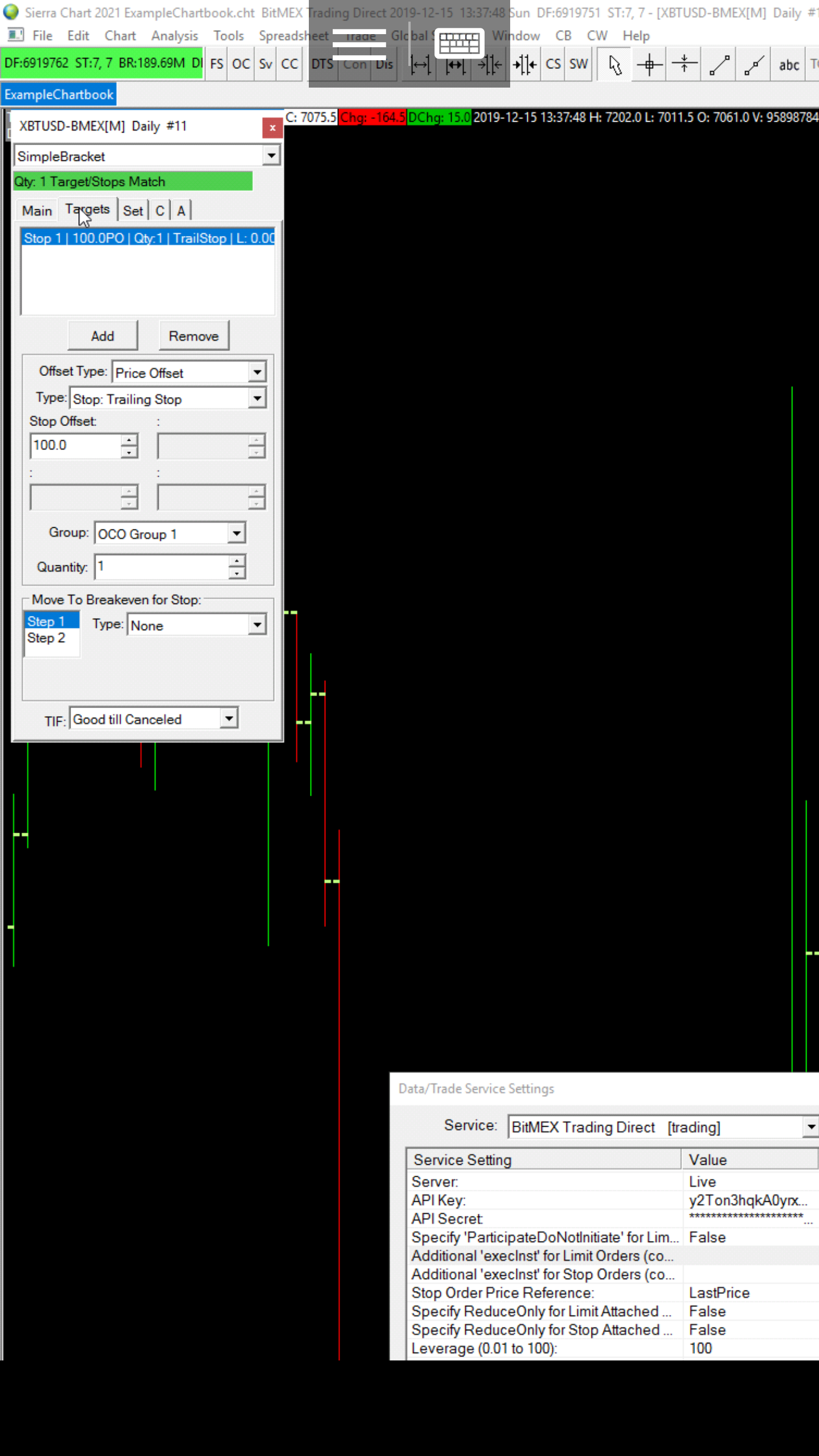Select the abc text tool
Screen dimensions: 819x1456
[789, 65]
